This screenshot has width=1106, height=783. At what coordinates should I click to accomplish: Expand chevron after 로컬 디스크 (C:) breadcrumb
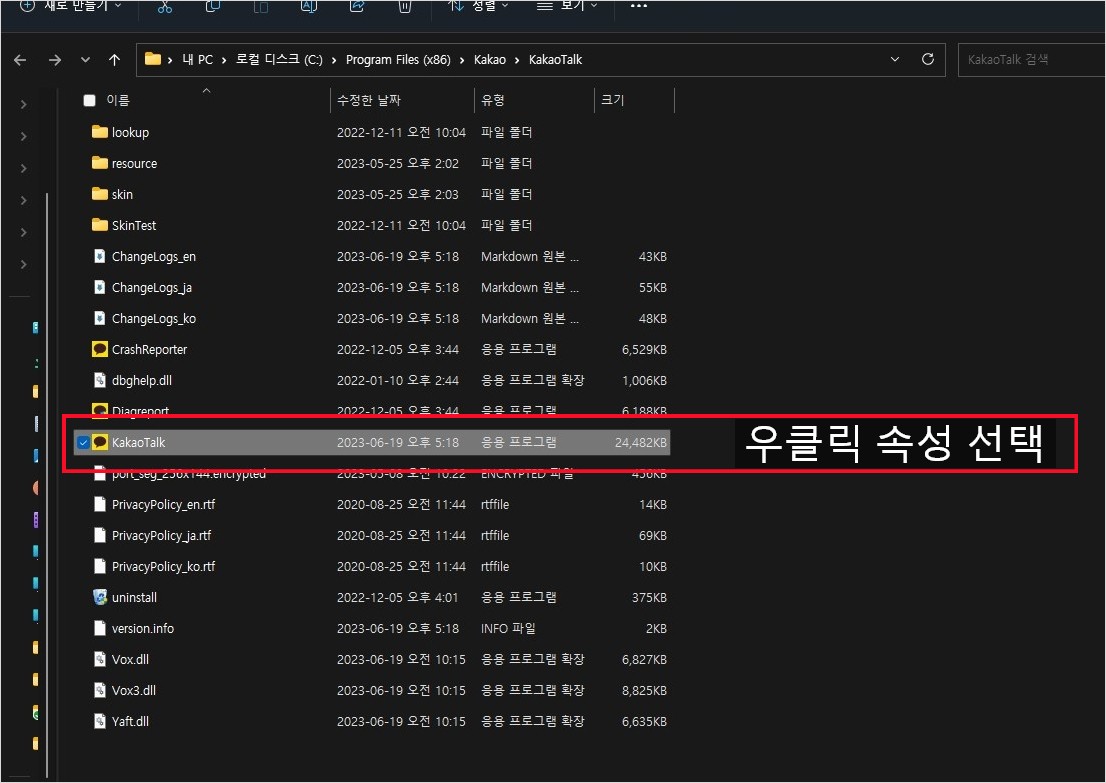(334, 60)
